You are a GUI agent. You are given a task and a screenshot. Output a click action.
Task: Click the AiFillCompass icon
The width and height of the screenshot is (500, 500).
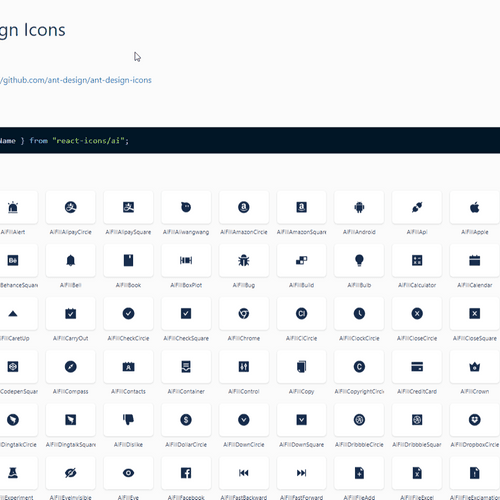click(x=71, y=367)
